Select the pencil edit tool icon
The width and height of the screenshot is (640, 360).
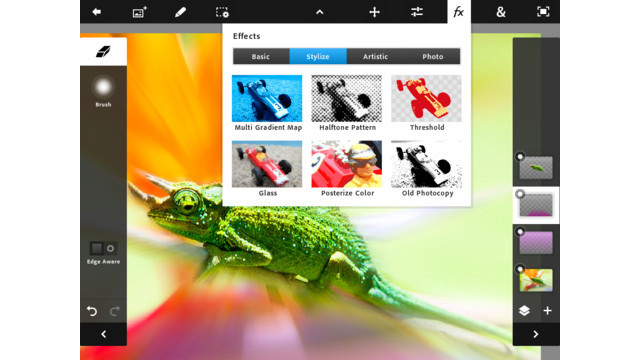180,12
